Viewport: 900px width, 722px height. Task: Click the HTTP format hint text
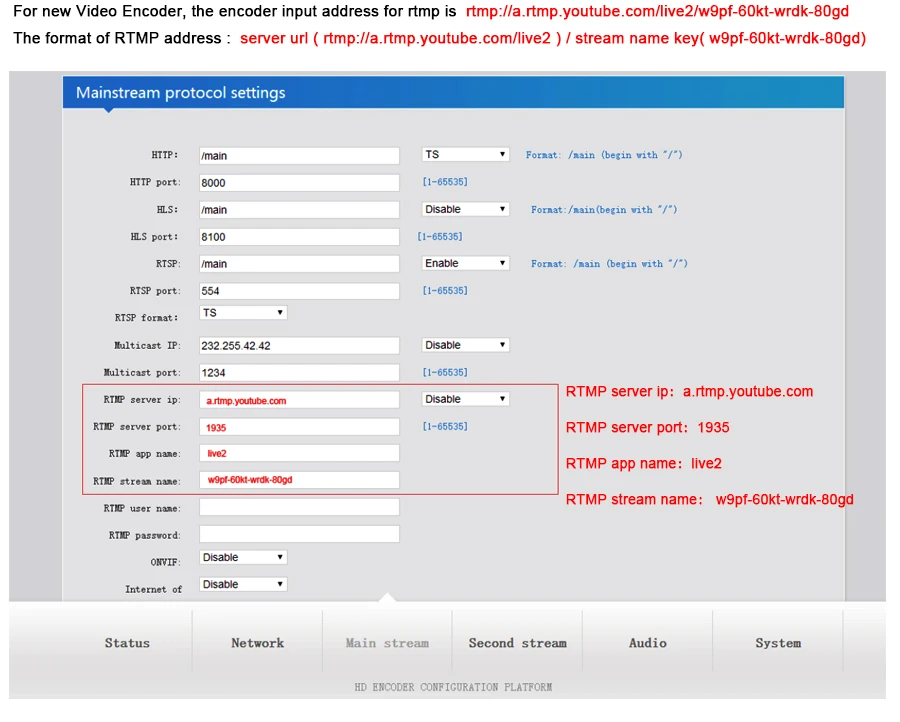pos(604,154)
